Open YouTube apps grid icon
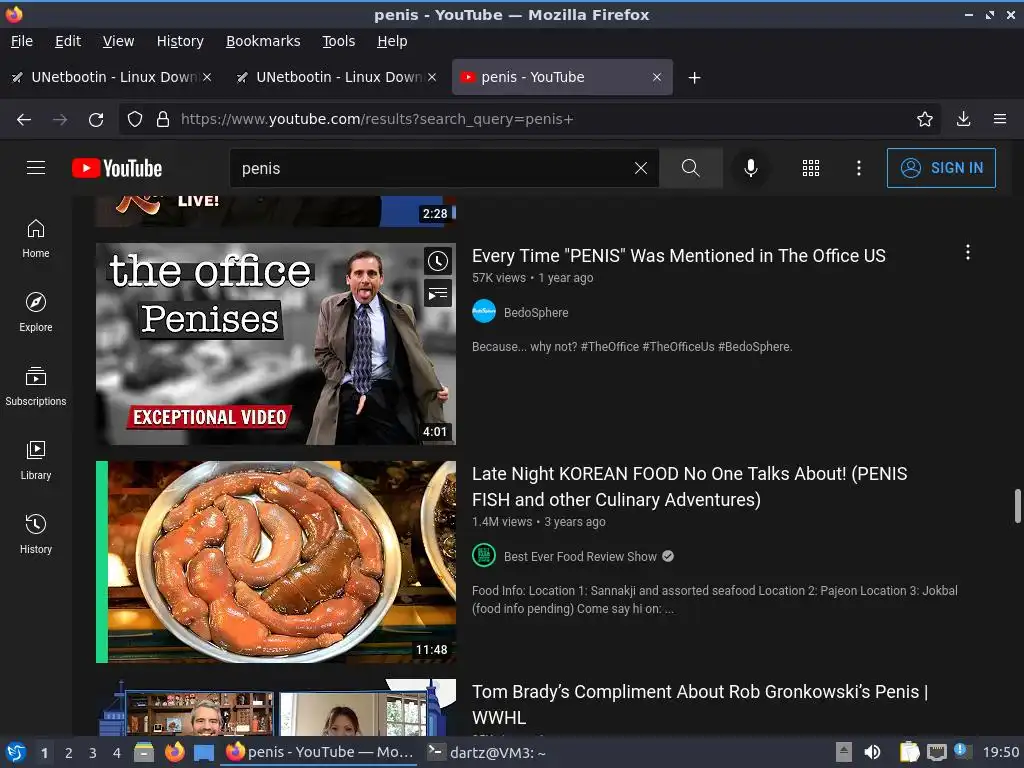 click(810, 168)
